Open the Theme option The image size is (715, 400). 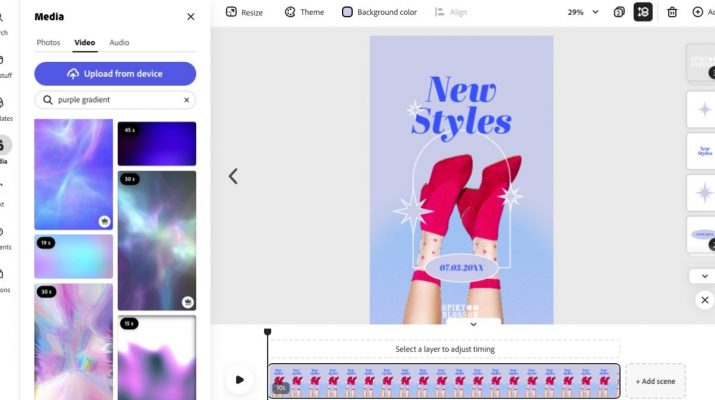coord(304,12)
